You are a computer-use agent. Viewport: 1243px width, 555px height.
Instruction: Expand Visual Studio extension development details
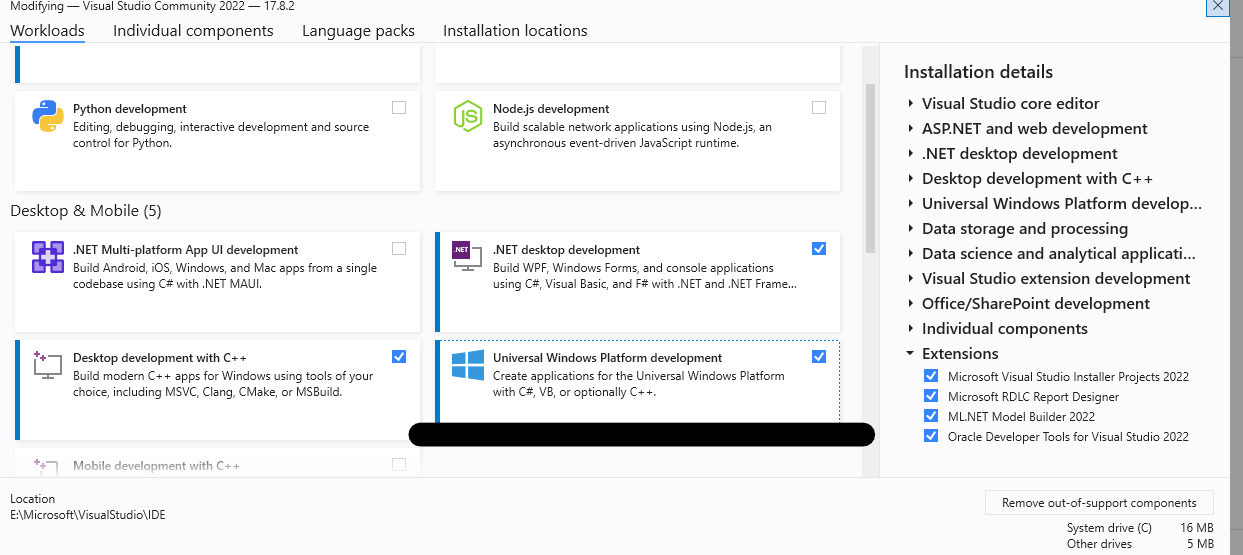pyautogui.click(x=911, y=278)
